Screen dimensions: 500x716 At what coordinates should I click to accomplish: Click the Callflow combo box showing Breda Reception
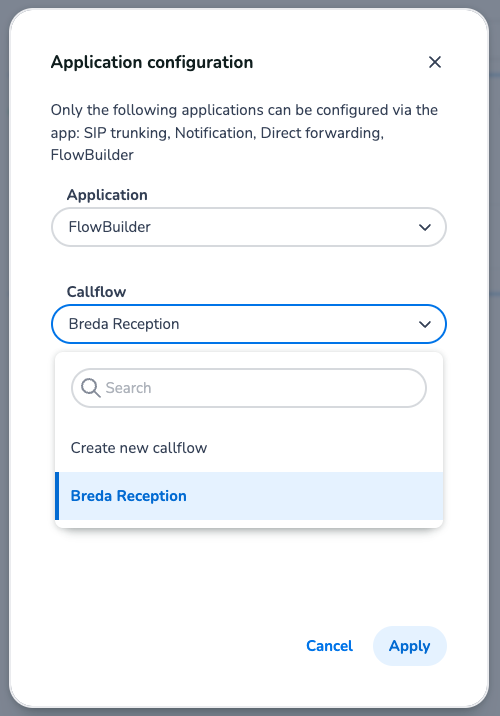249,324
